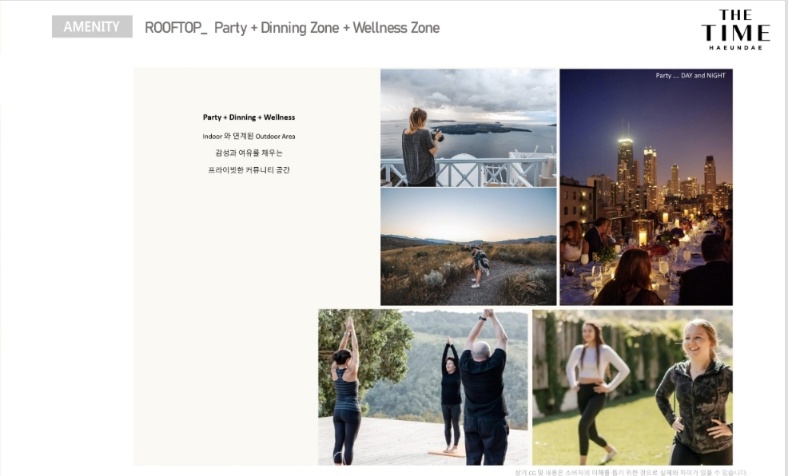Open the two women exercising on grass photo
The width and height of the screenshot is (788, 476).
point(633,387)
